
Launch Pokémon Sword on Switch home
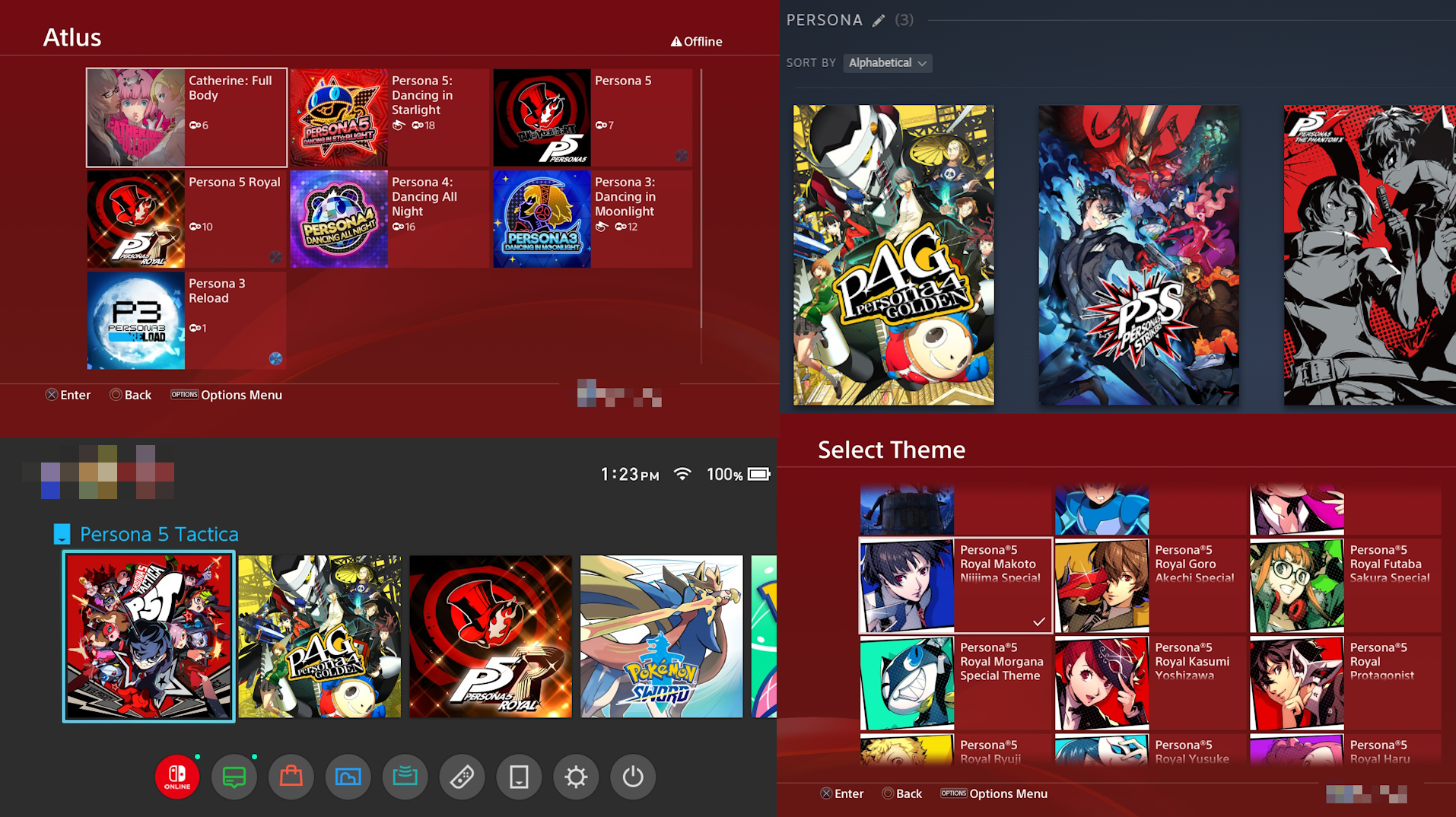tap(662, 637)
